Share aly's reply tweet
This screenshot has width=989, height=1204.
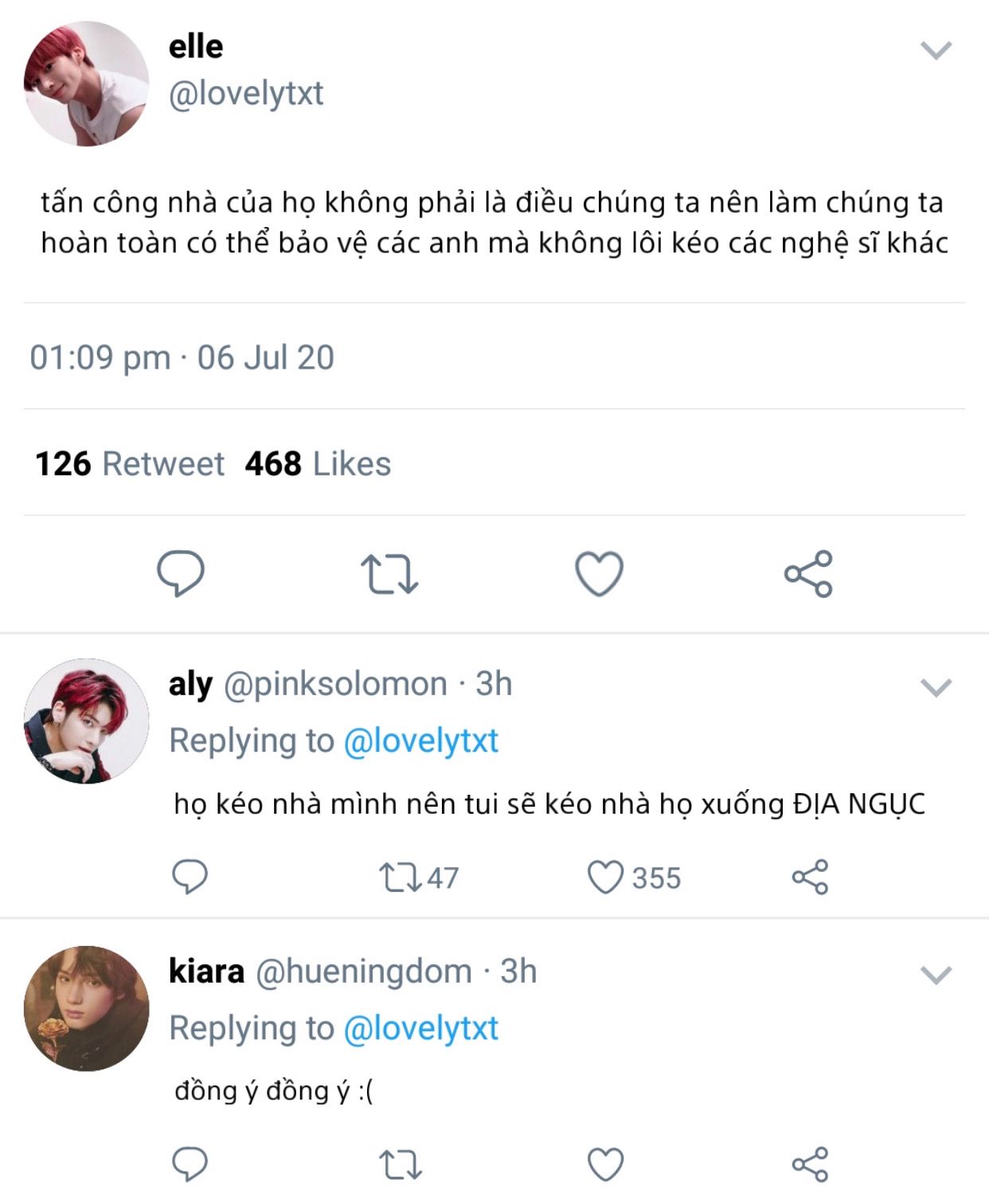pyautogui.click(x=810, y=878)
